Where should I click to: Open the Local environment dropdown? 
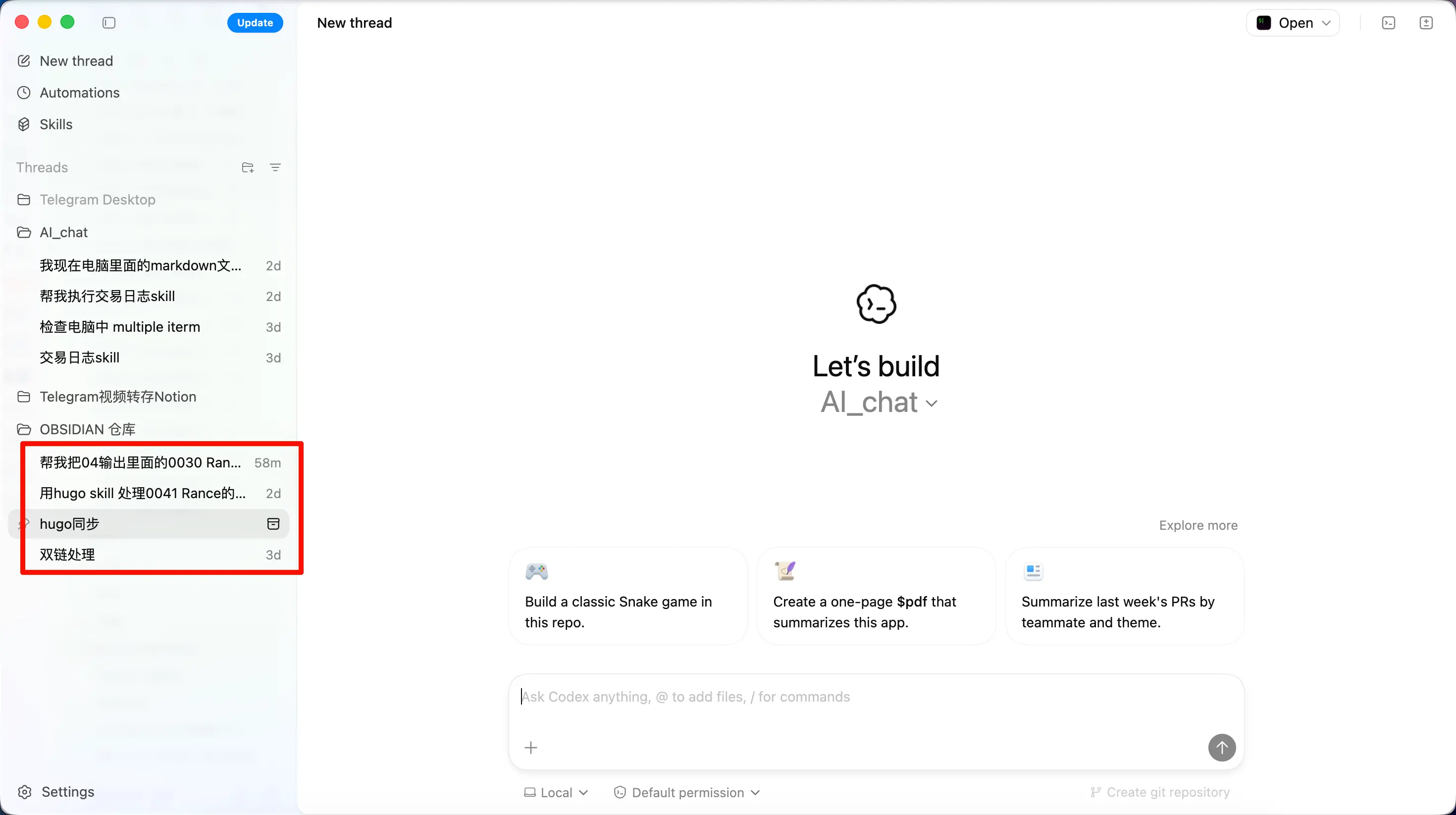click(x=556, y=792)
